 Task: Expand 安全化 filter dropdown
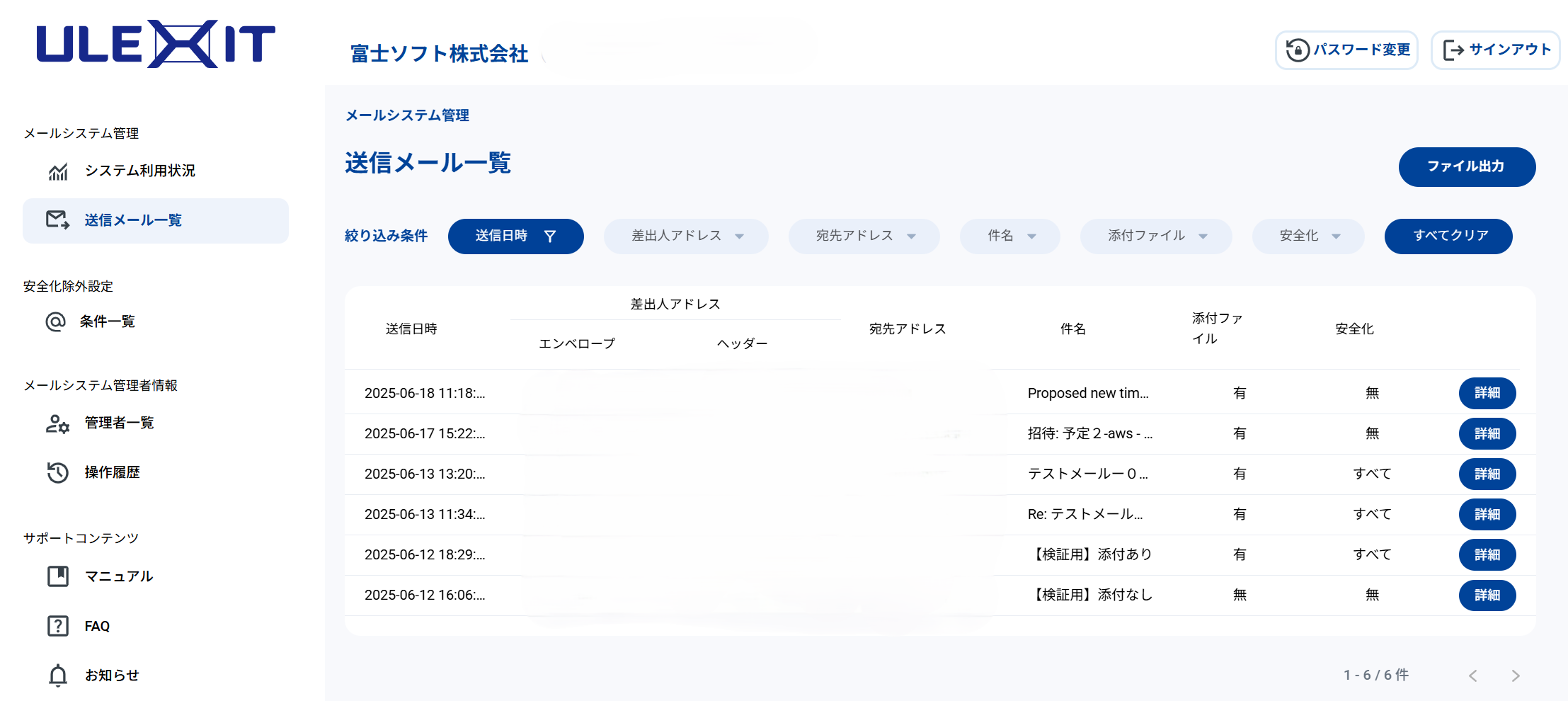[1308, 236]
